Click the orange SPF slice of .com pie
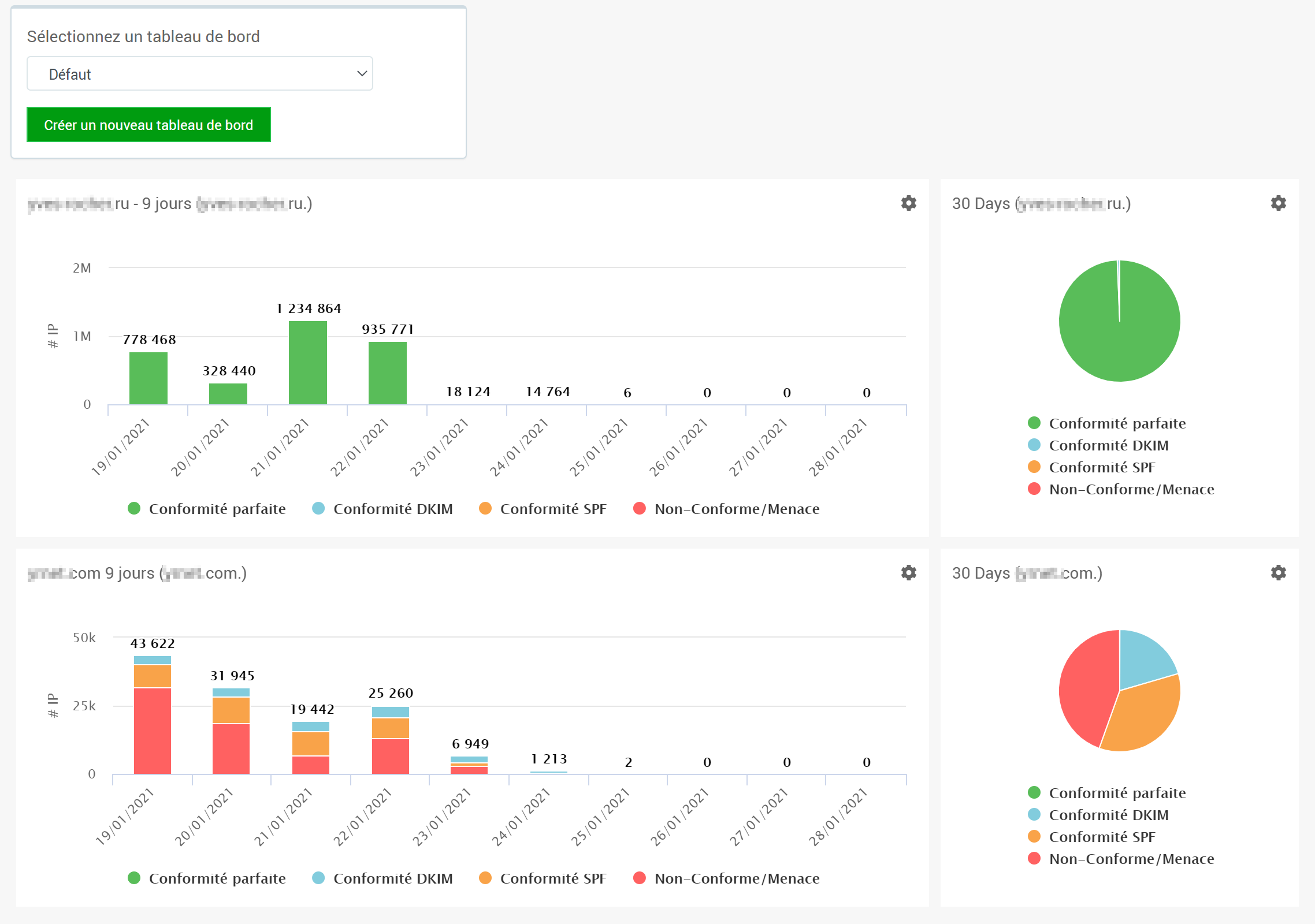1315x924 pixels. point(1144,716)
